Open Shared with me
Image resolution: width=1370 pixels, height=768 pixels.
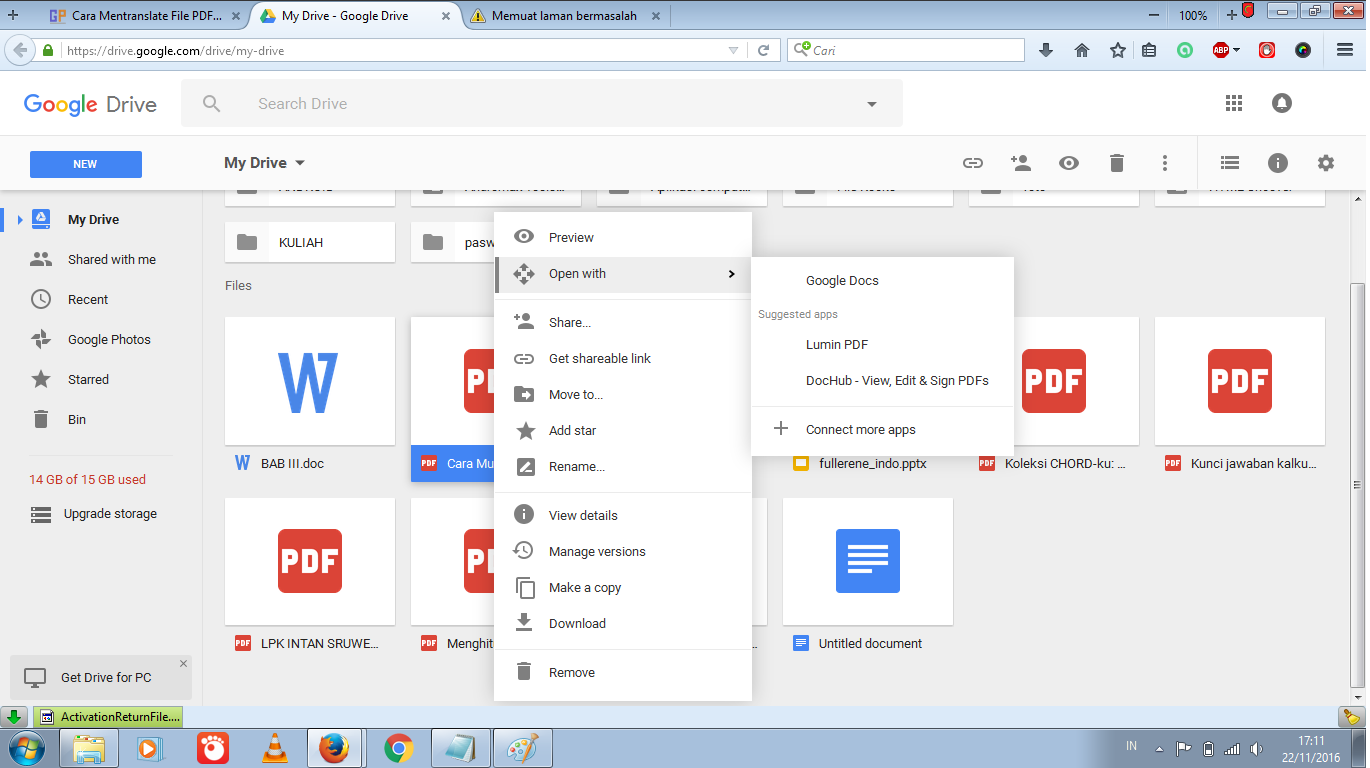[112, 260]
